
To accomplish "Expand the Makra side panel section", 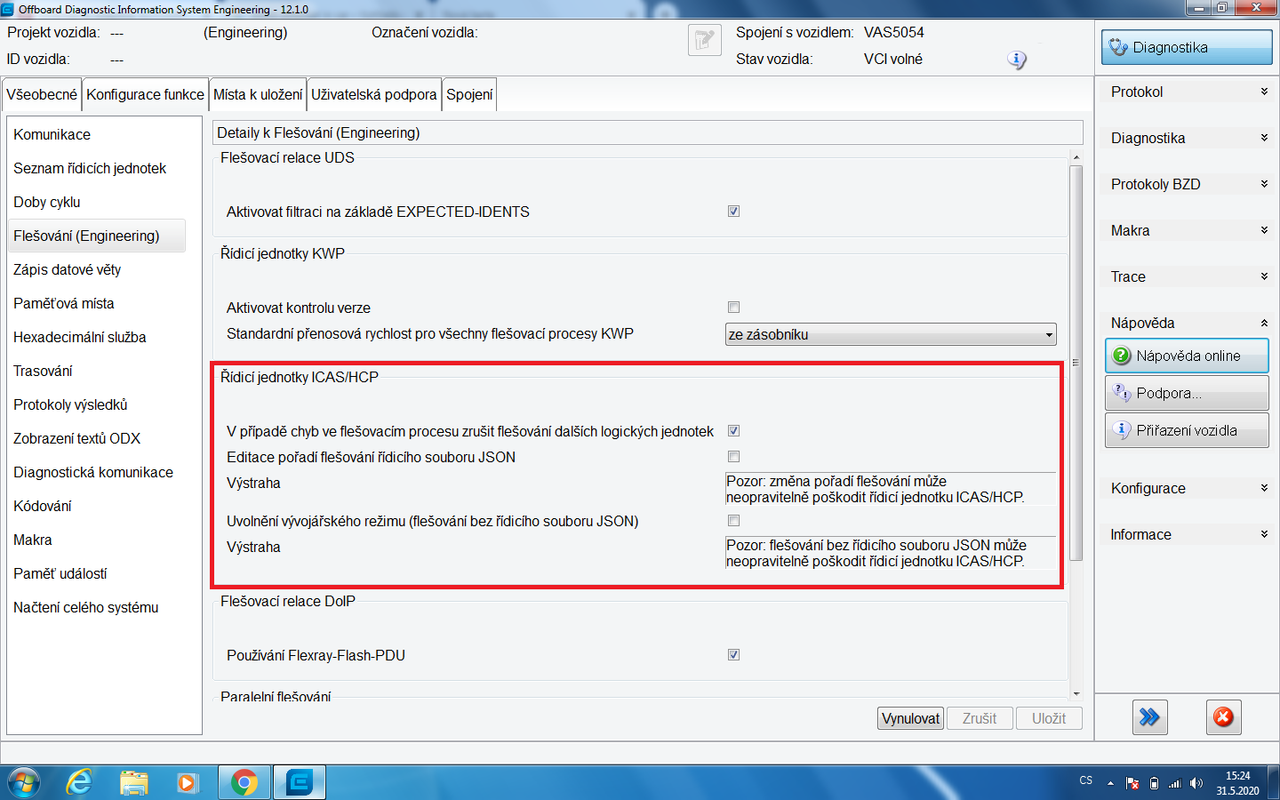I will [x=1186, y=230].
